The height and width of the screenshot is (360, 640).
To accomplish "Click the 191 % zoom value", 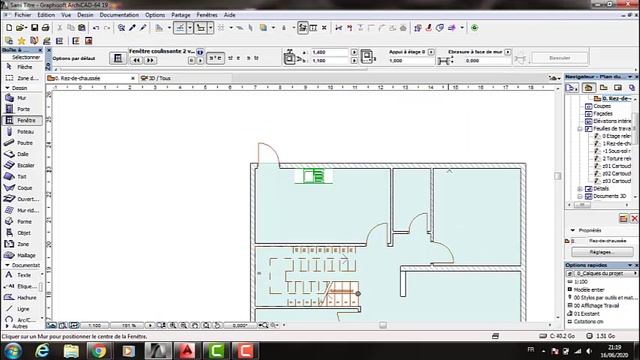I will 128,326.
